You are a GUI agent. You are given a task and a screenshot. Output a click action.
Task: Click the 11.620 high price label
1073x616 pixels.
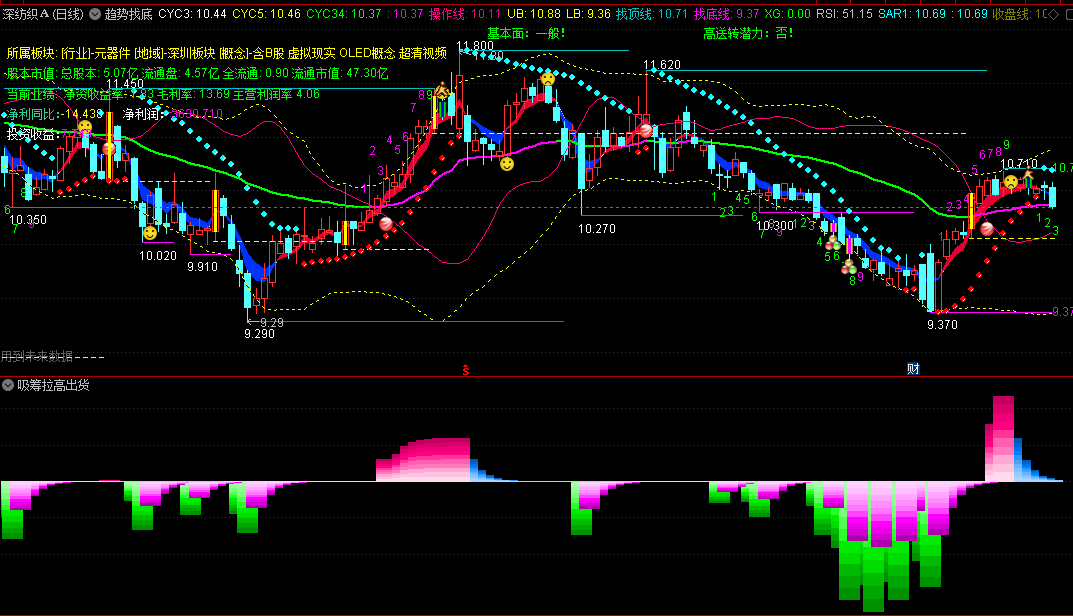pos(662,65)
